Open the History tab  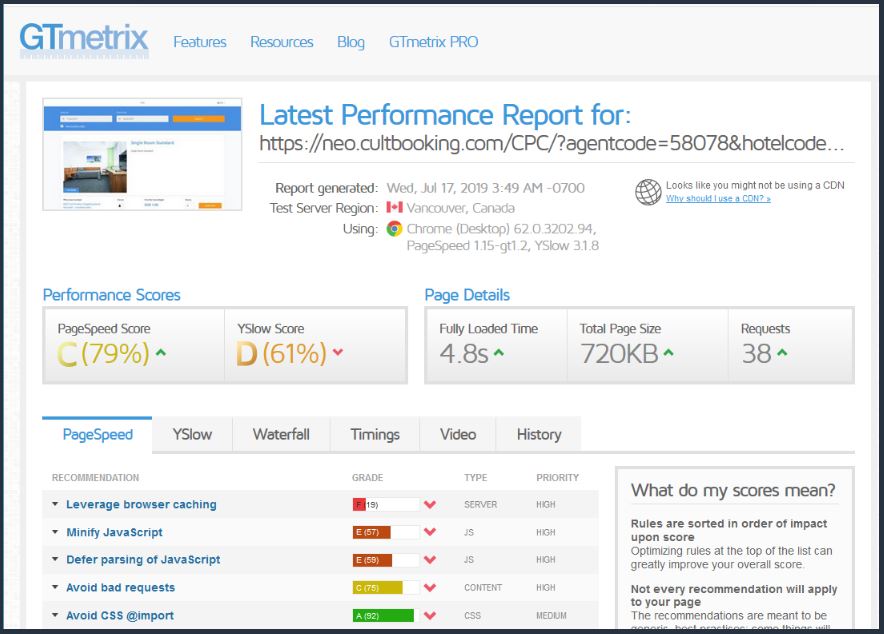(x=539, y=435)
